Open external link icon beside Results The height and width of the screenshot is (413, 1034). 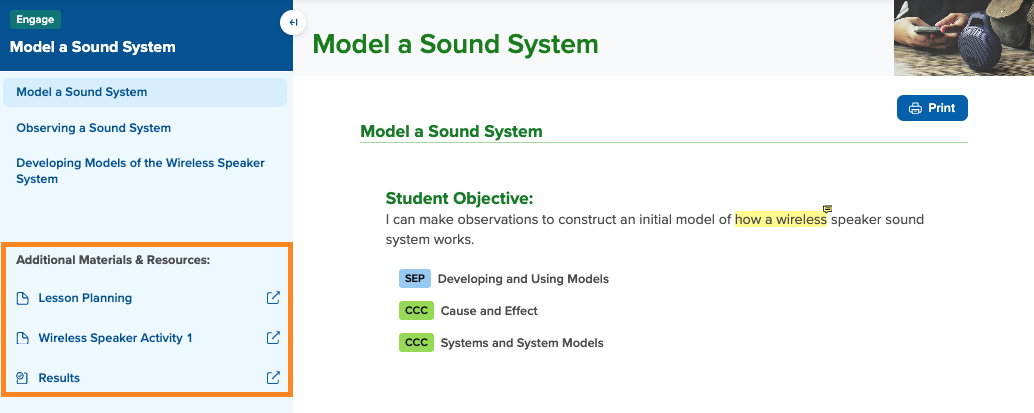273,378
